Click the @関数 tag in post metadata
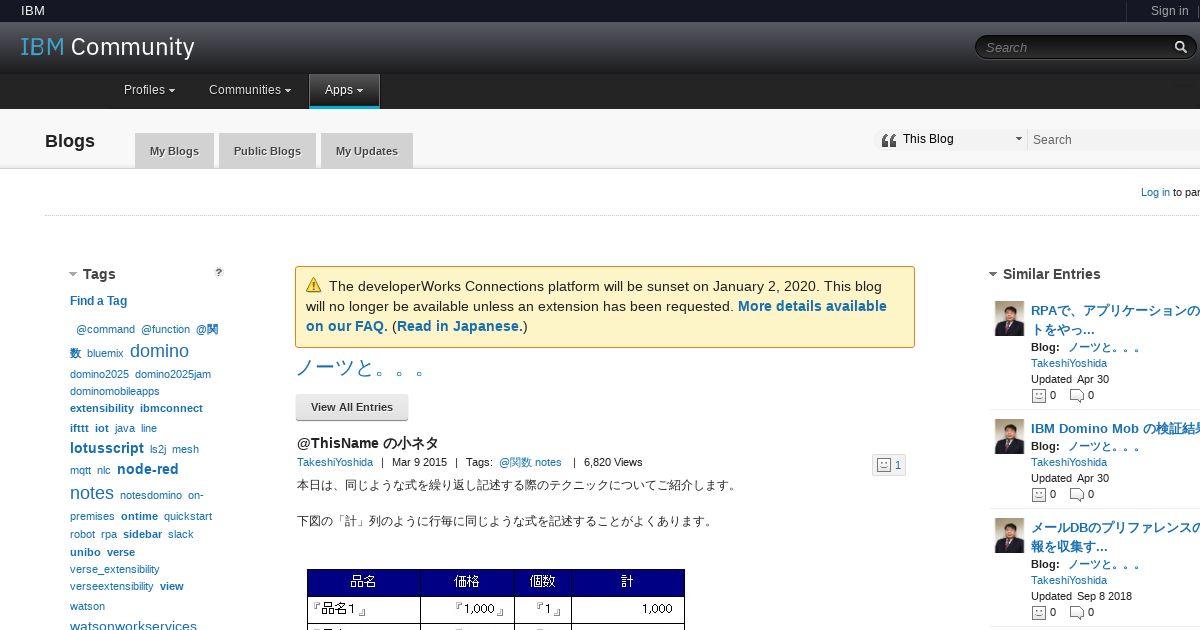The height and width of the screenshot is (630, 1200). 515,462
